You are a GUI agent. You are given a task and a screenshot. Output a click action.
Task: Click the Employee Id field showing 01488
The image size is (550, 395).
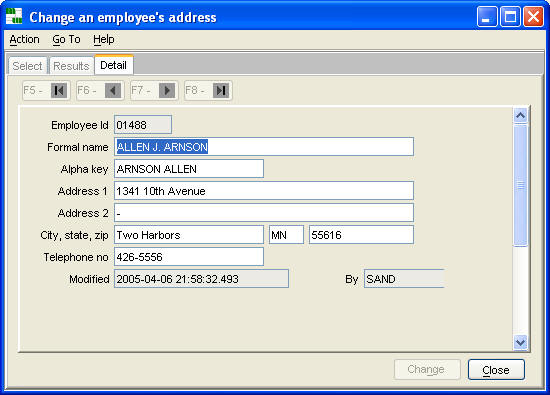[143, 125]
